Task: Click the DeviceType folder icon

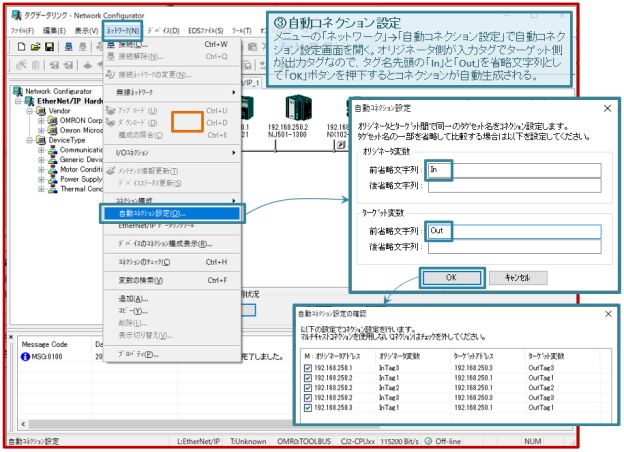Action: (41, 140)
